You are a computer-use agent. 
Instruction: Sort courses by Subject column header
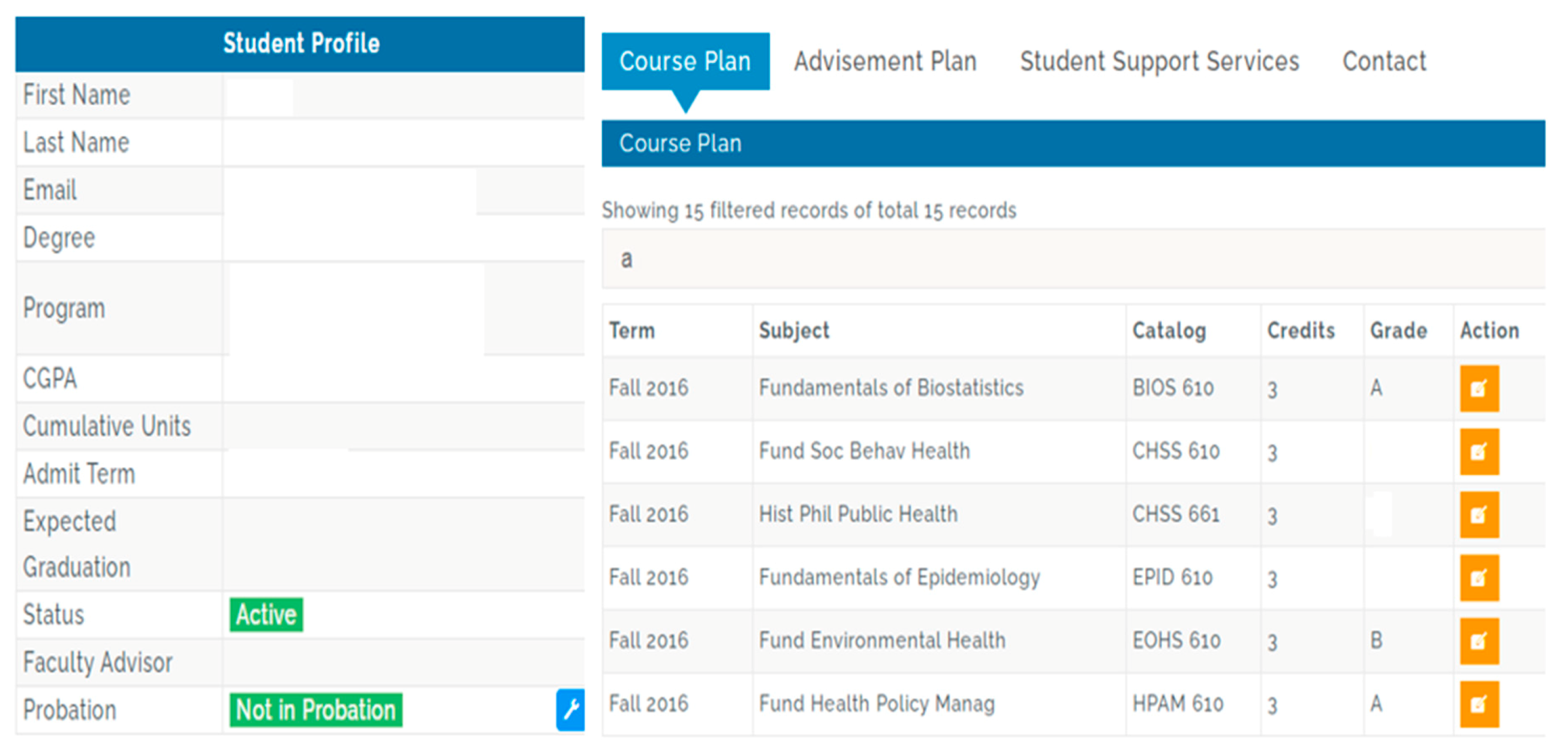click(x=794, y=330)
